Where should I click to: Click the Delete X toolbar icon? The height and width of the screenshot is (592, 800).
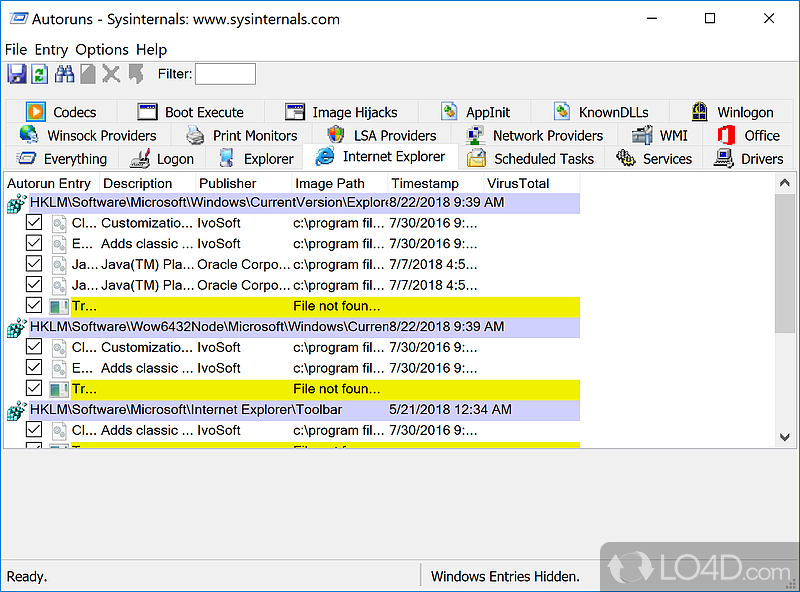coord(111,74)
